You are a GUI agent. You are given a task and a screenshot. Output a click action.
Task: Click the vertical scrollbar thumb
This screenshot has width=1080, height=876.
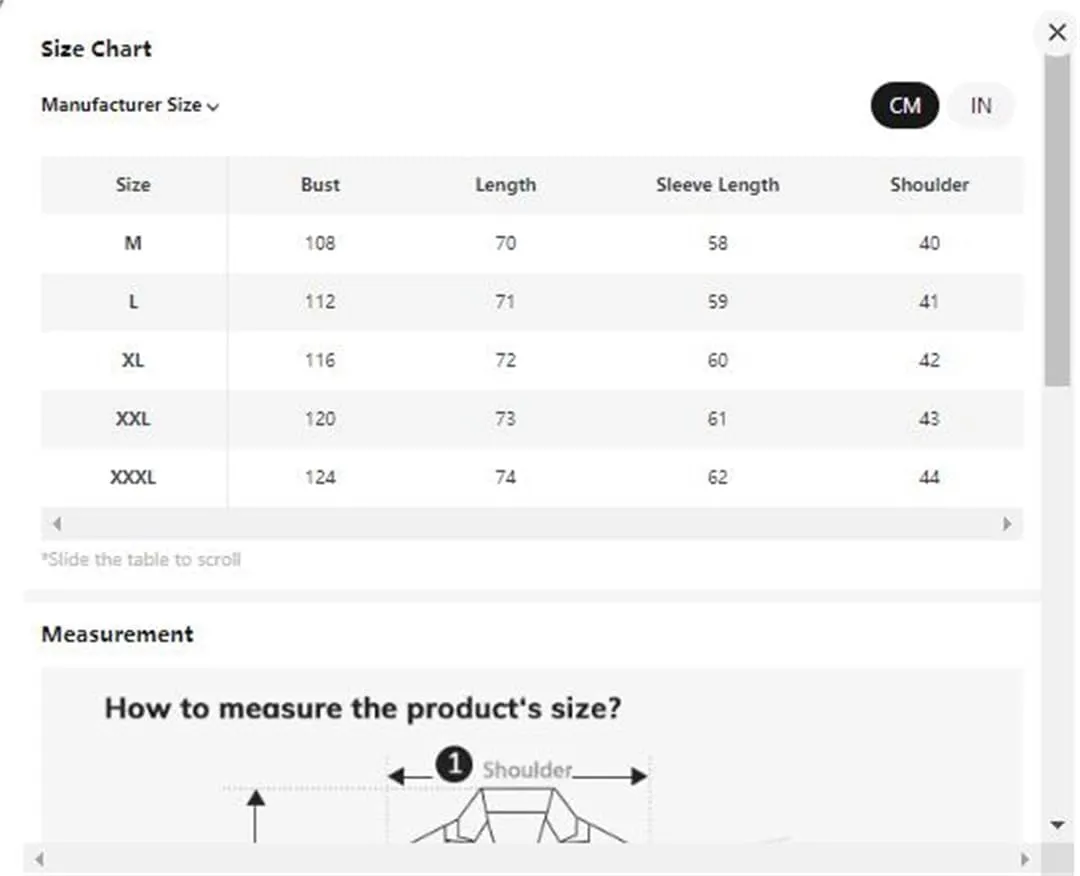tap(1057, 220)
